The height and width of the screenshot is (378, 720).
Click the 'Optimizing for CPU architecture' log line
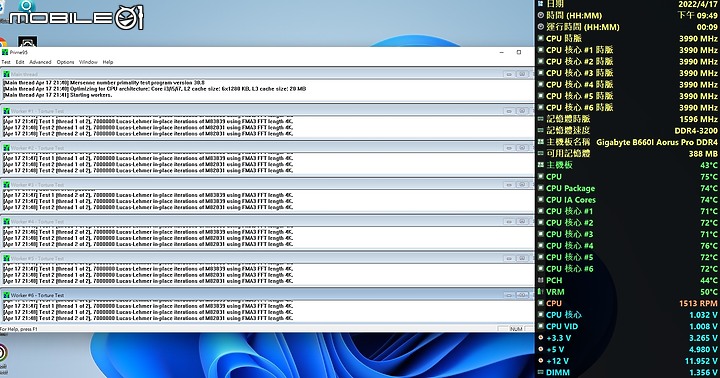tap(155, 89)
